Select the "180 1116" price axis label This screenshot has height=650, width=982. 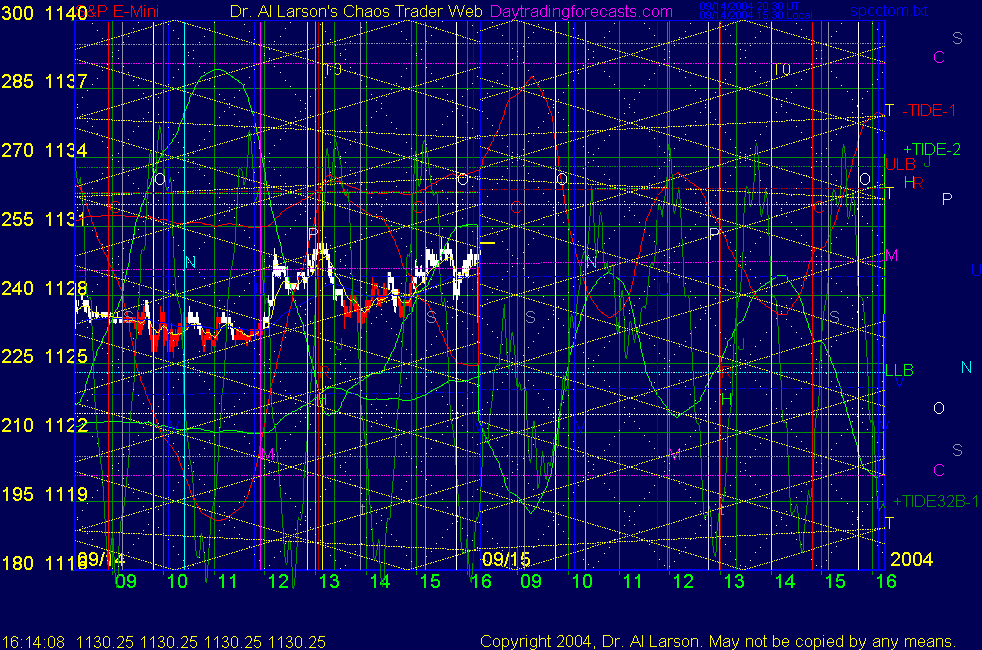(x=44, y=563)
